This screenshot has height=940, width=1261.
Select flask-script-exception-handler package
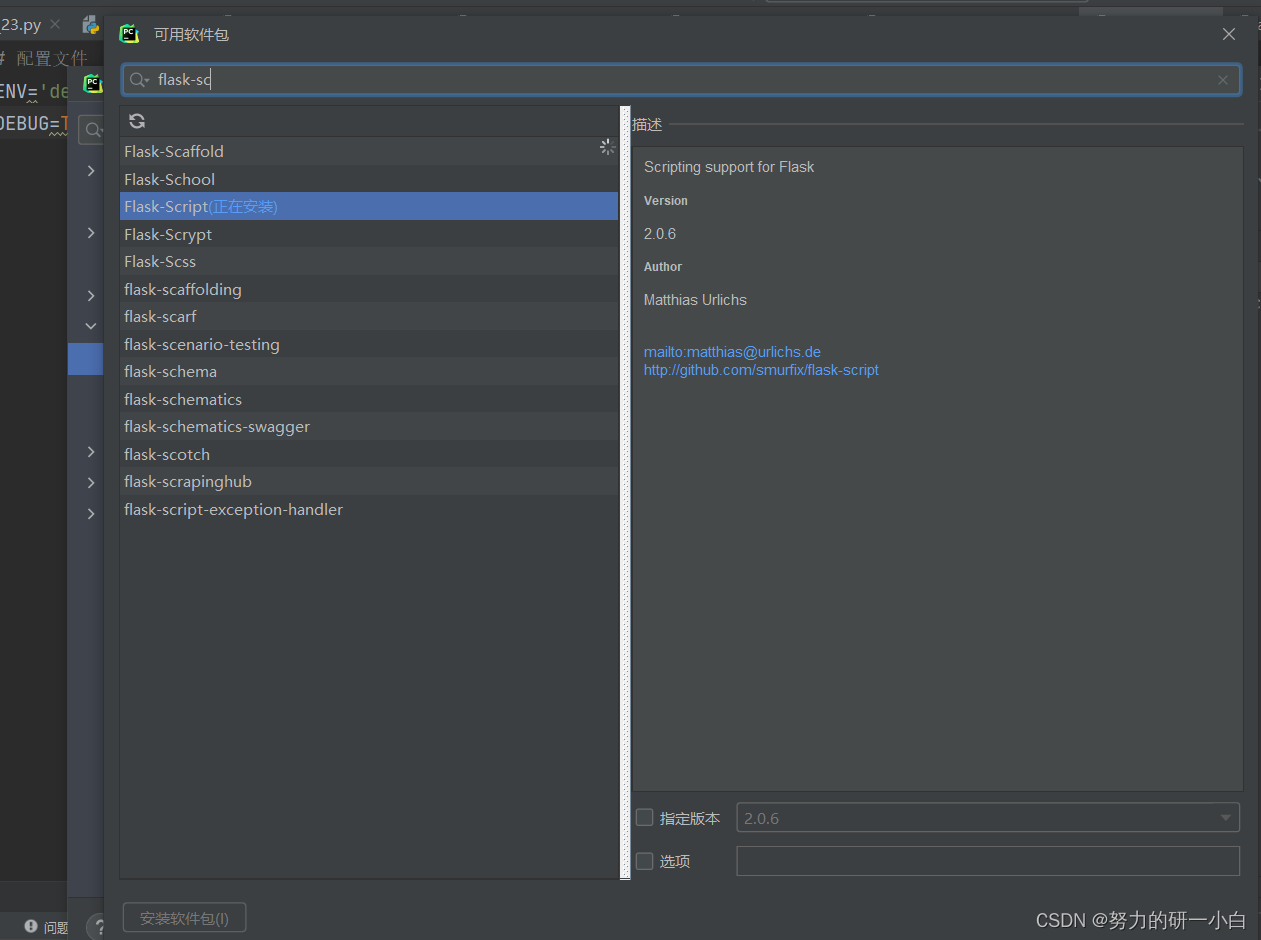point(369,509)
